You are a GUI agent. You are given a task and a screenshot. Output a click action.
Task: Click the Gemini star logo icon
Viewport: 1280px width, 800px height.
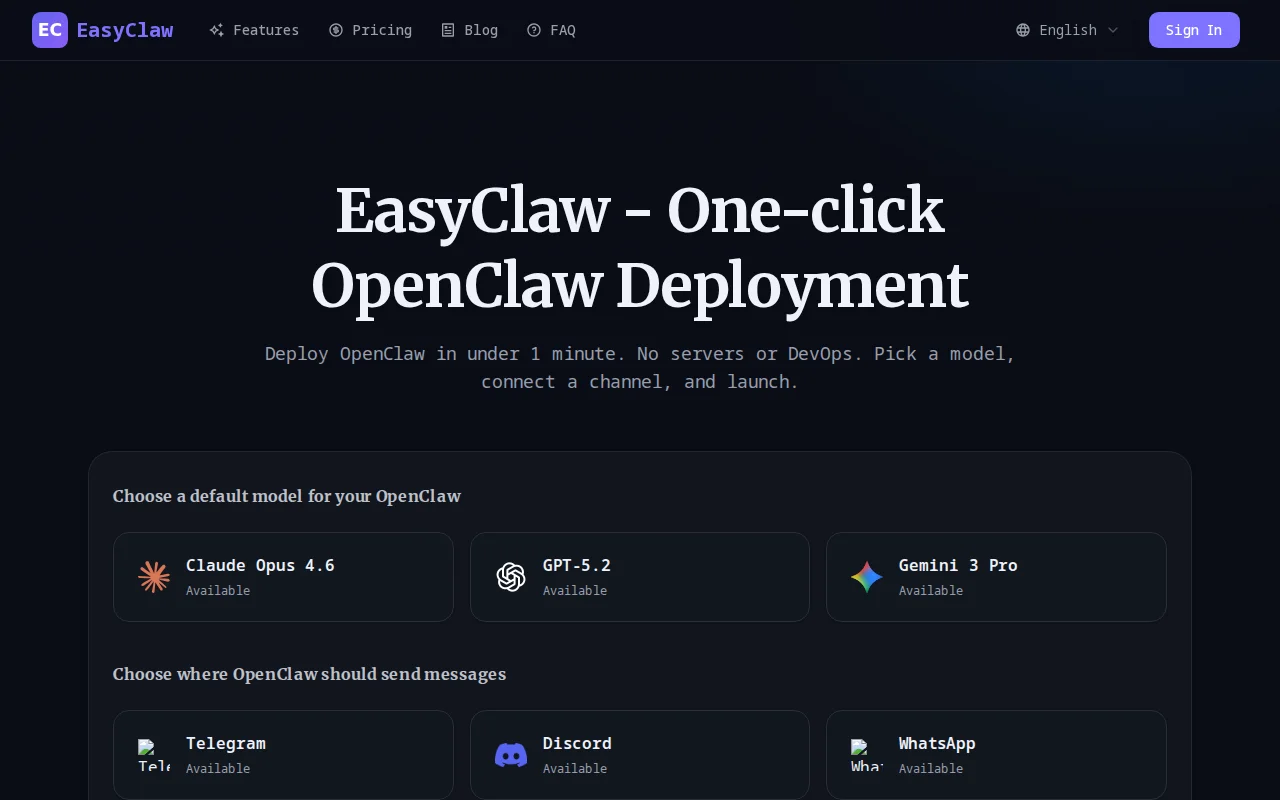click(867, 577)
